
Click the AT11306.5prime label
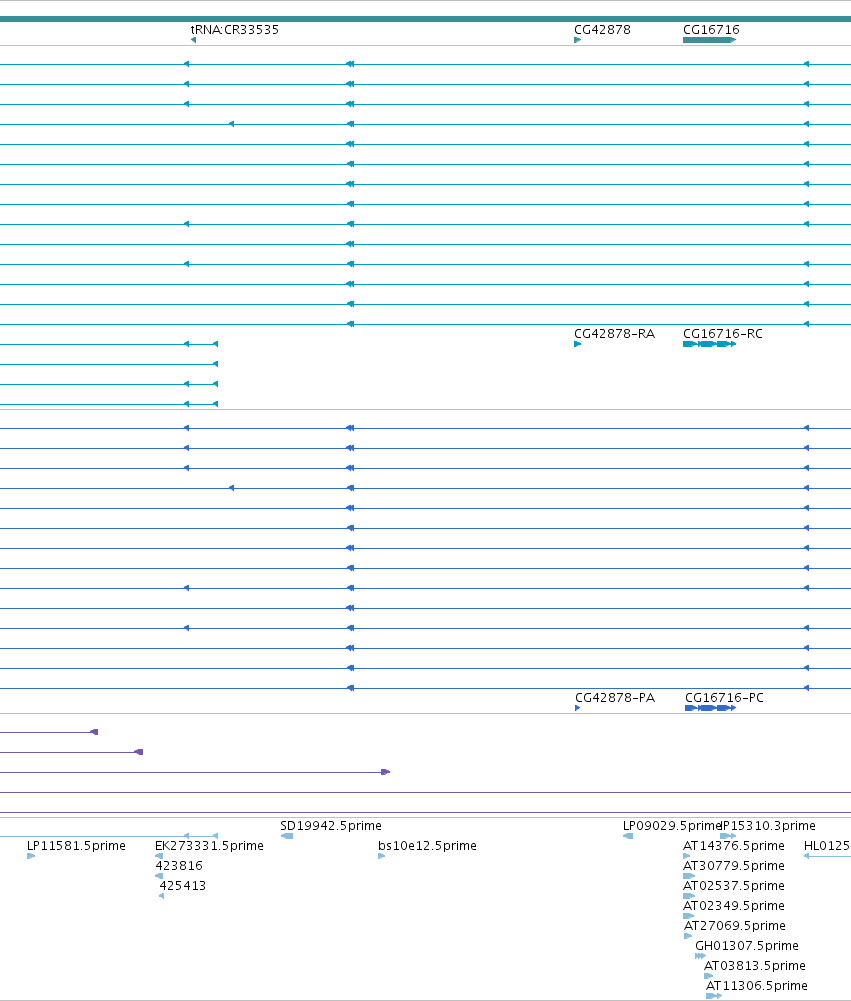(x=757, y=986)
